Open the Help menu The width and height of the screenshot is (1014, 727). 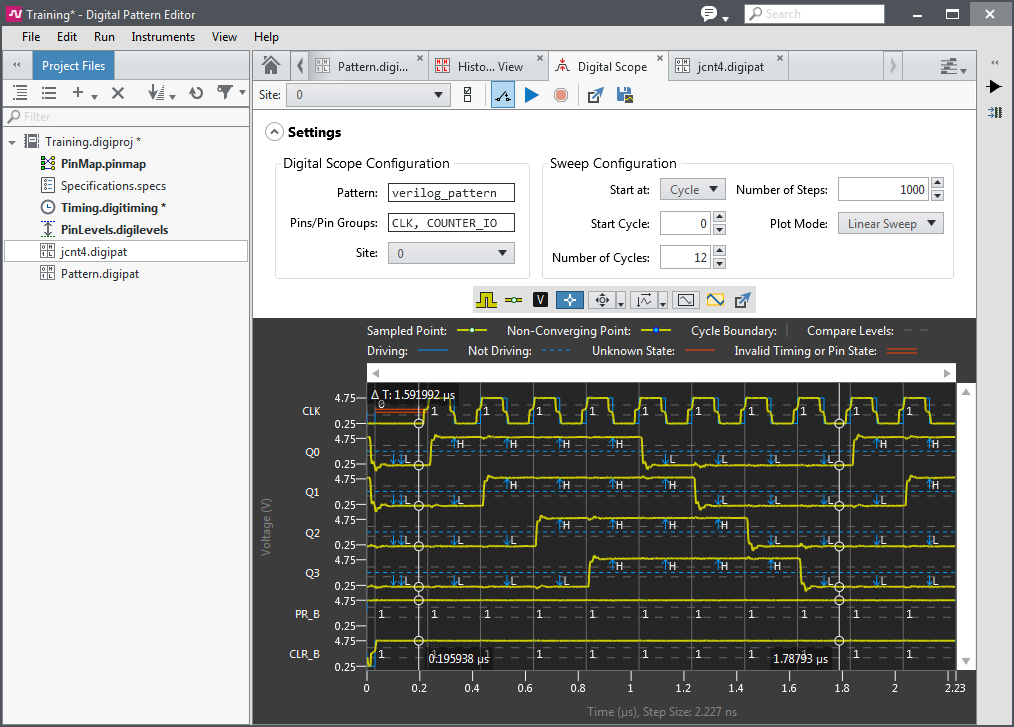coord(266,37)
